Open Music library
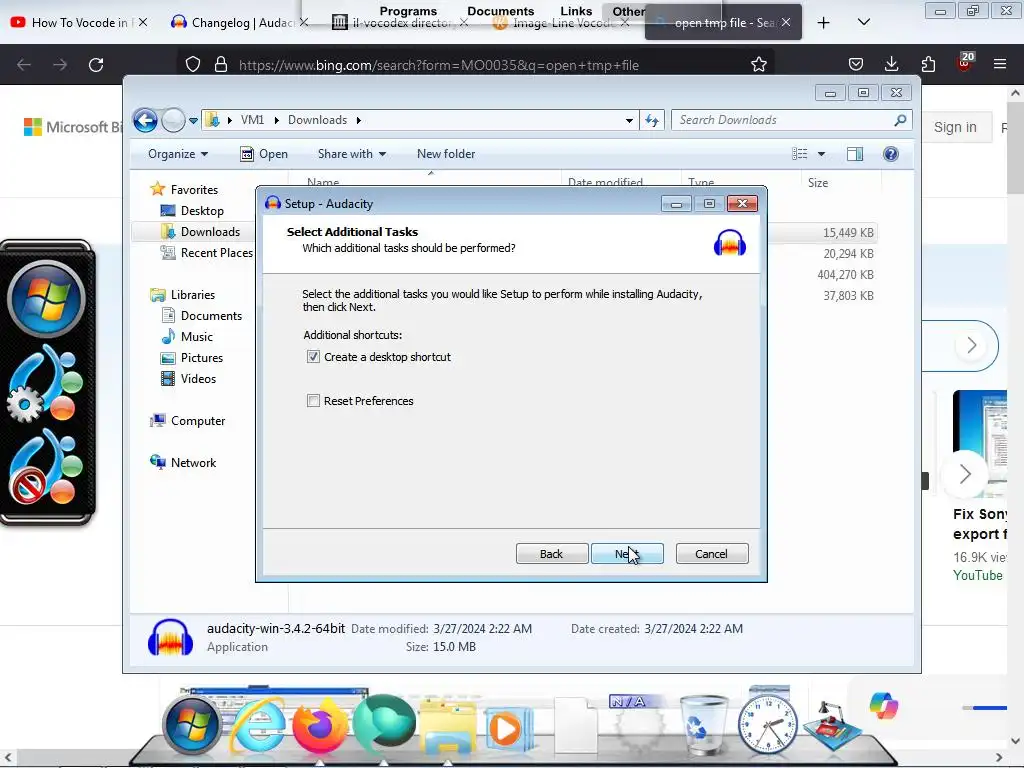 pos(187,337)
